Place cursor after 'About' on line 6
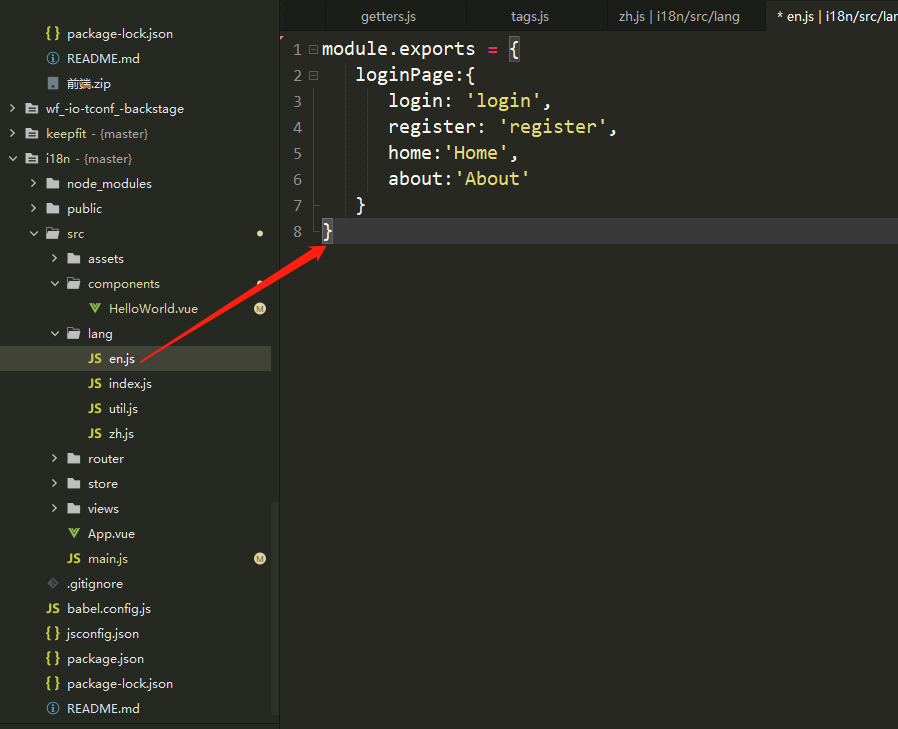The width and height of the screenshot is (898, 729). (530, 179)
